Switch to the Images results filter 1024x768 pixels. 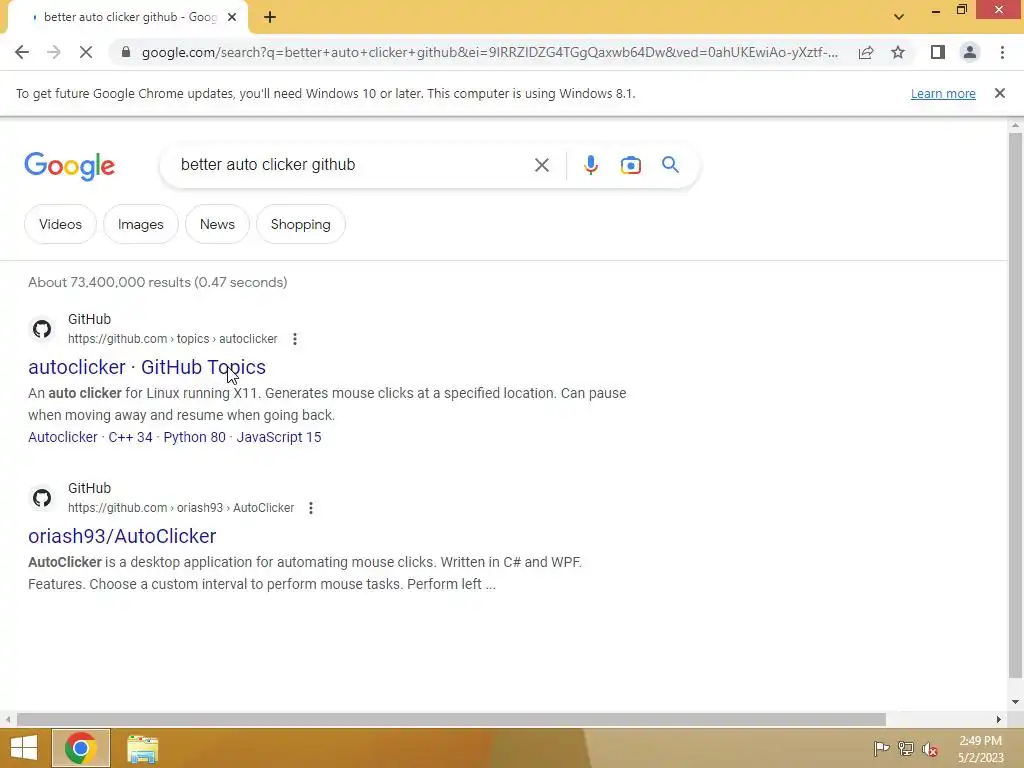[x=140, y=224]
